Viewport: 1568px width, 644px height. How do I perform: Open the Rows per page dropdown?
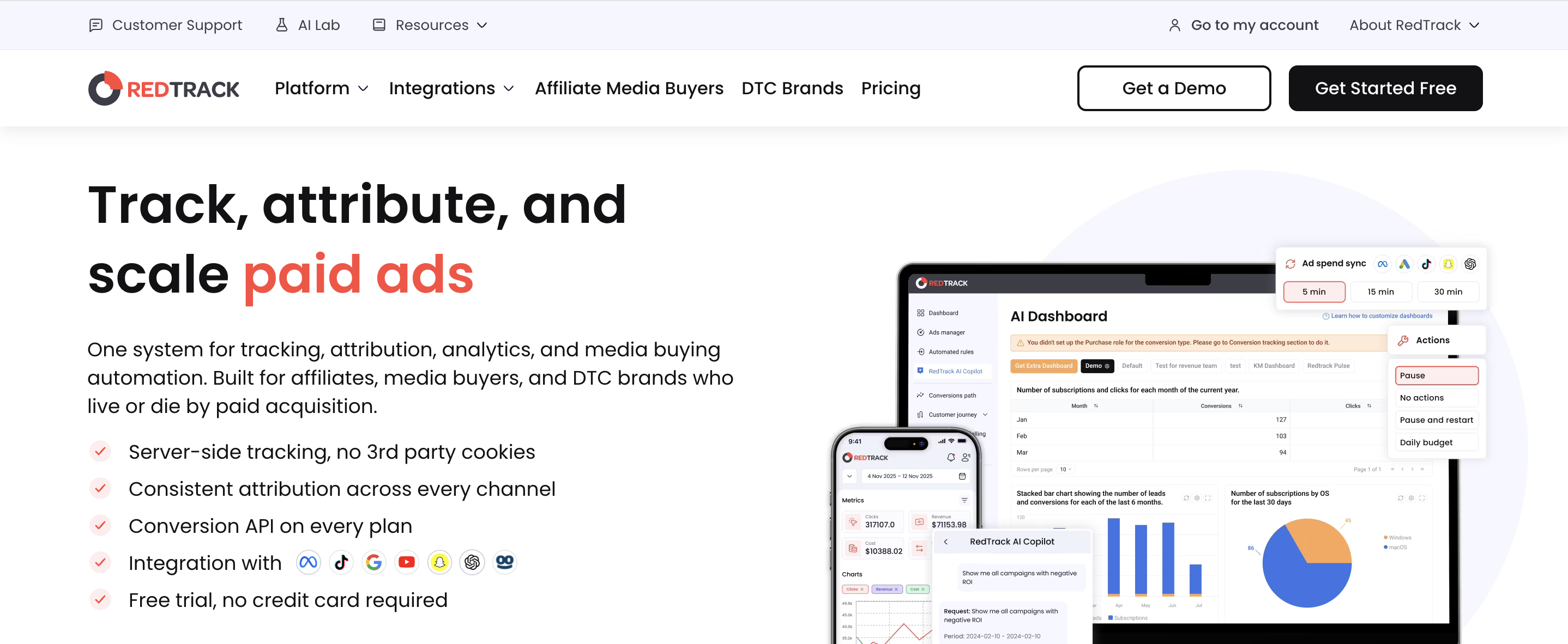pyautogui.click(x=1065, y=470)
